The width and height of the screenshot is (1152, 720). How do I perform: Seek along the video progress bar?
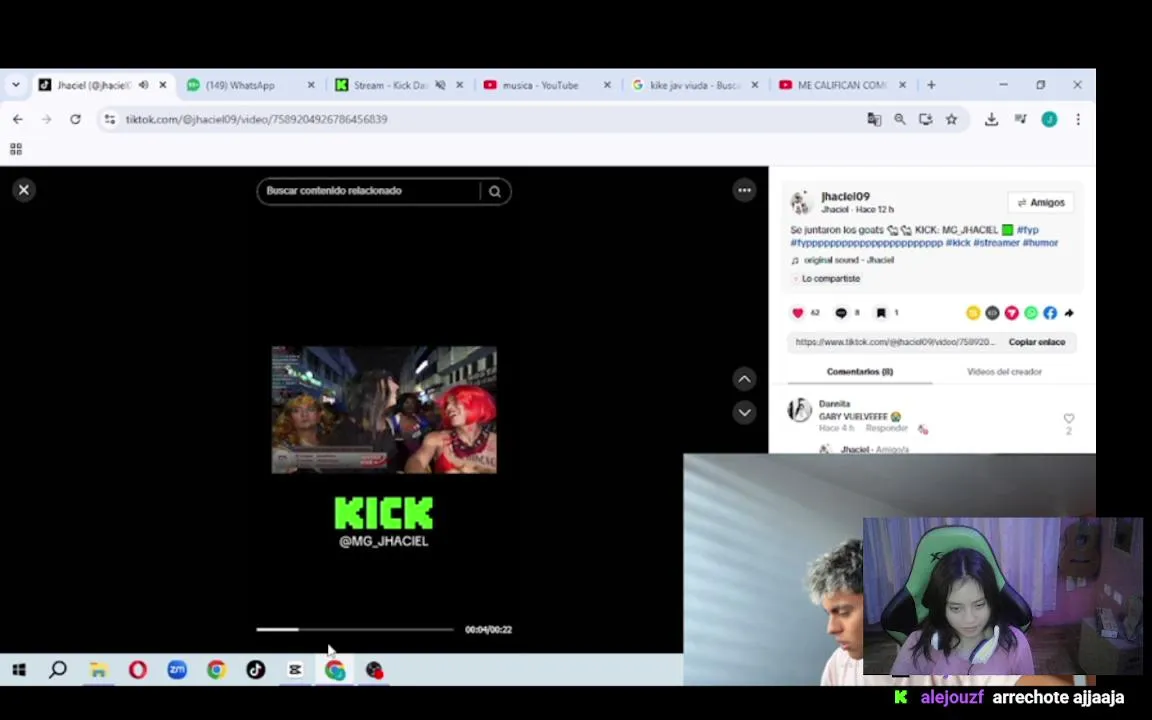pos(355,630)
